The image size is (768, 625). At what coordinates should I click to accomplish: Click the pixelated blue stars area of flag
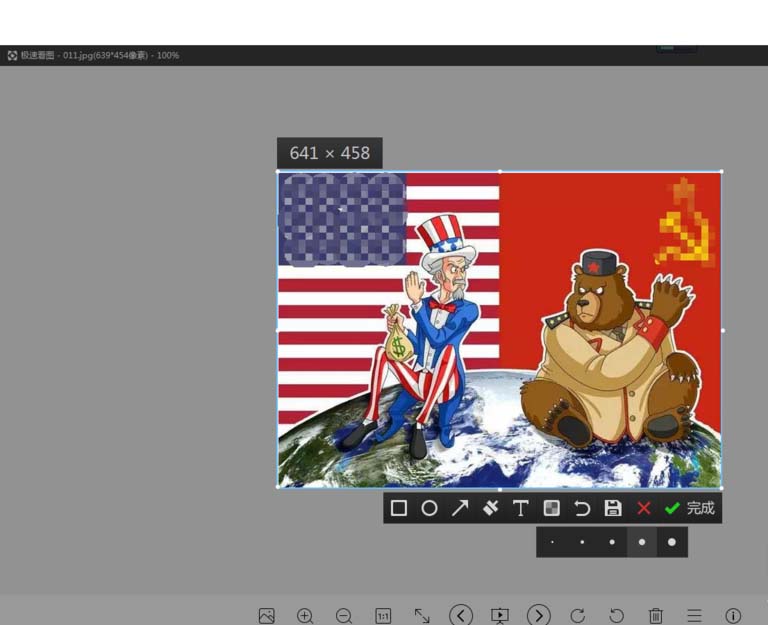tap(342, 219)
